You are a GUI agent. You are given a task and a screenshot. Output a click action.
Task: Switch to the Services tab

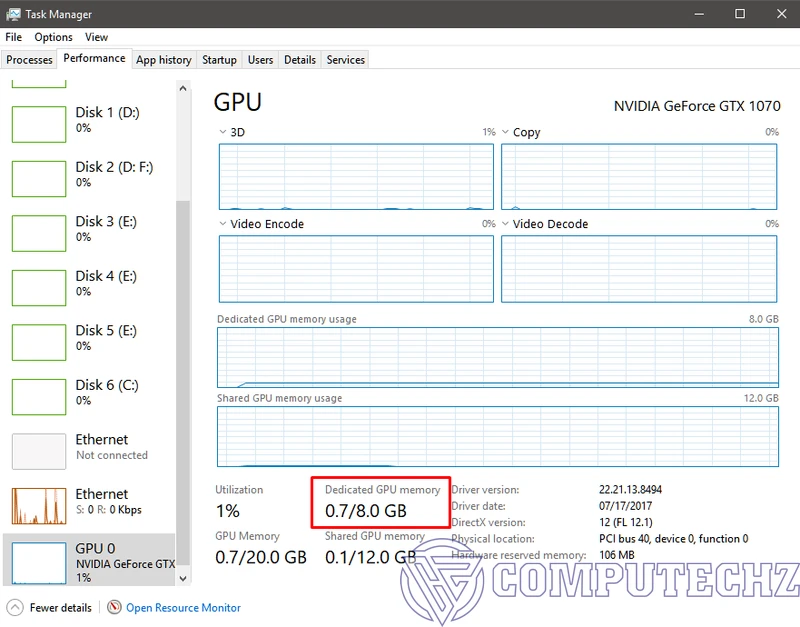pyautogui.click(x=345, y=60)
